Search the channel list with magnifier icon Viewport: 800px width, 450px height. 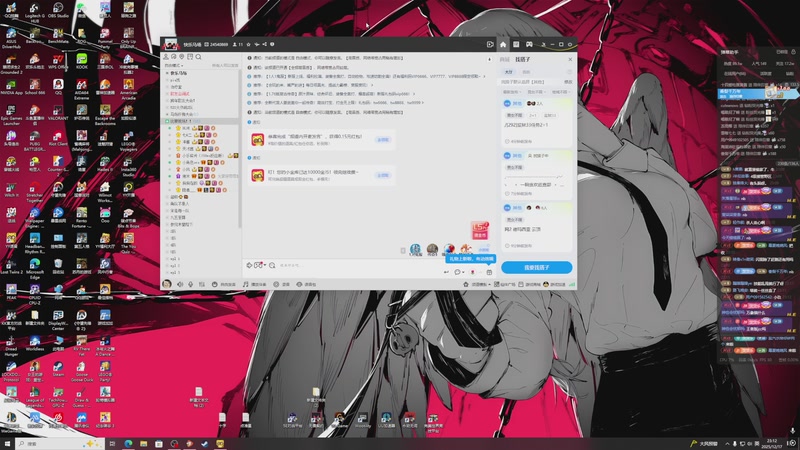198,57
